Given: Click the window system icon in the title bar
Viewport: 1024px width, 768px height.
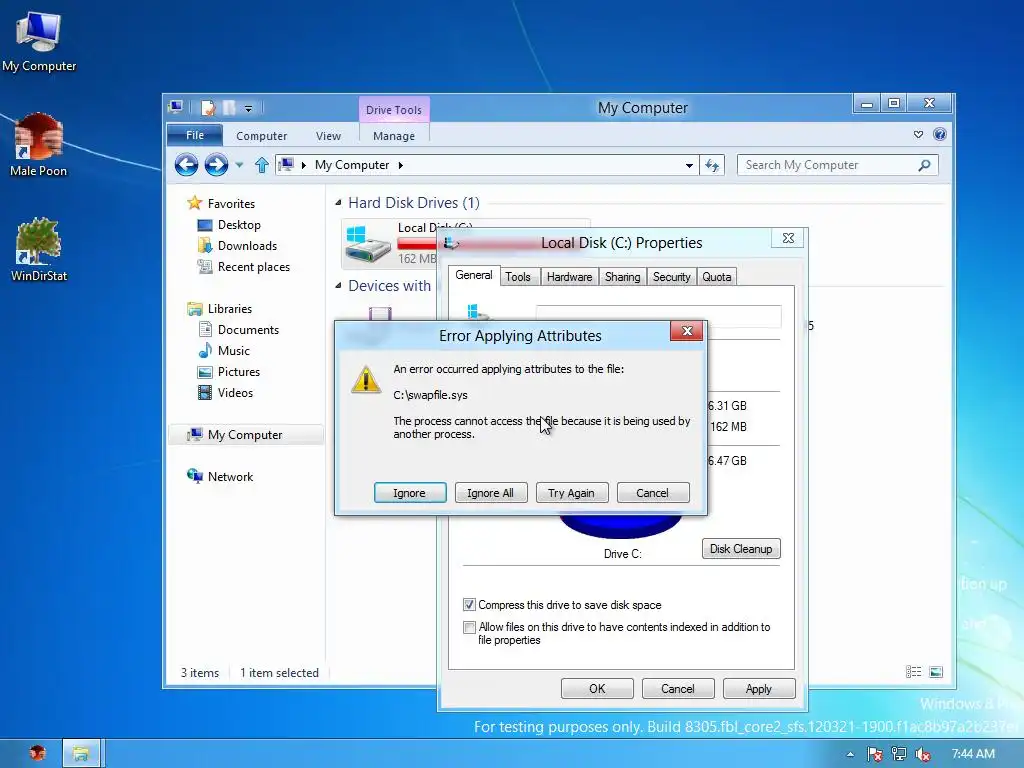Looking at the screenshot, I should [175, 106].
